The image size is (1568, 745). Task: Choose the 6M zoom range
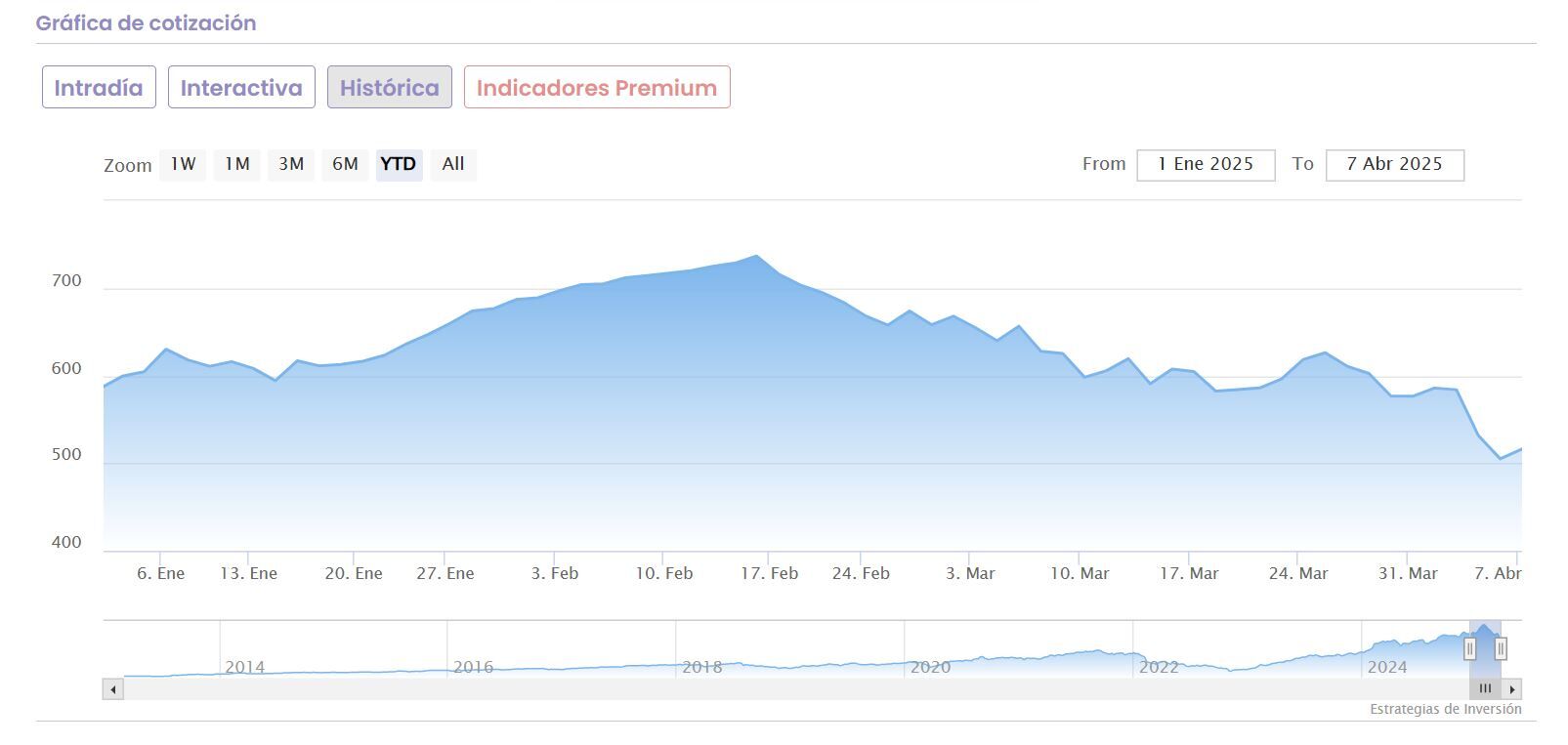click(345, 164)
